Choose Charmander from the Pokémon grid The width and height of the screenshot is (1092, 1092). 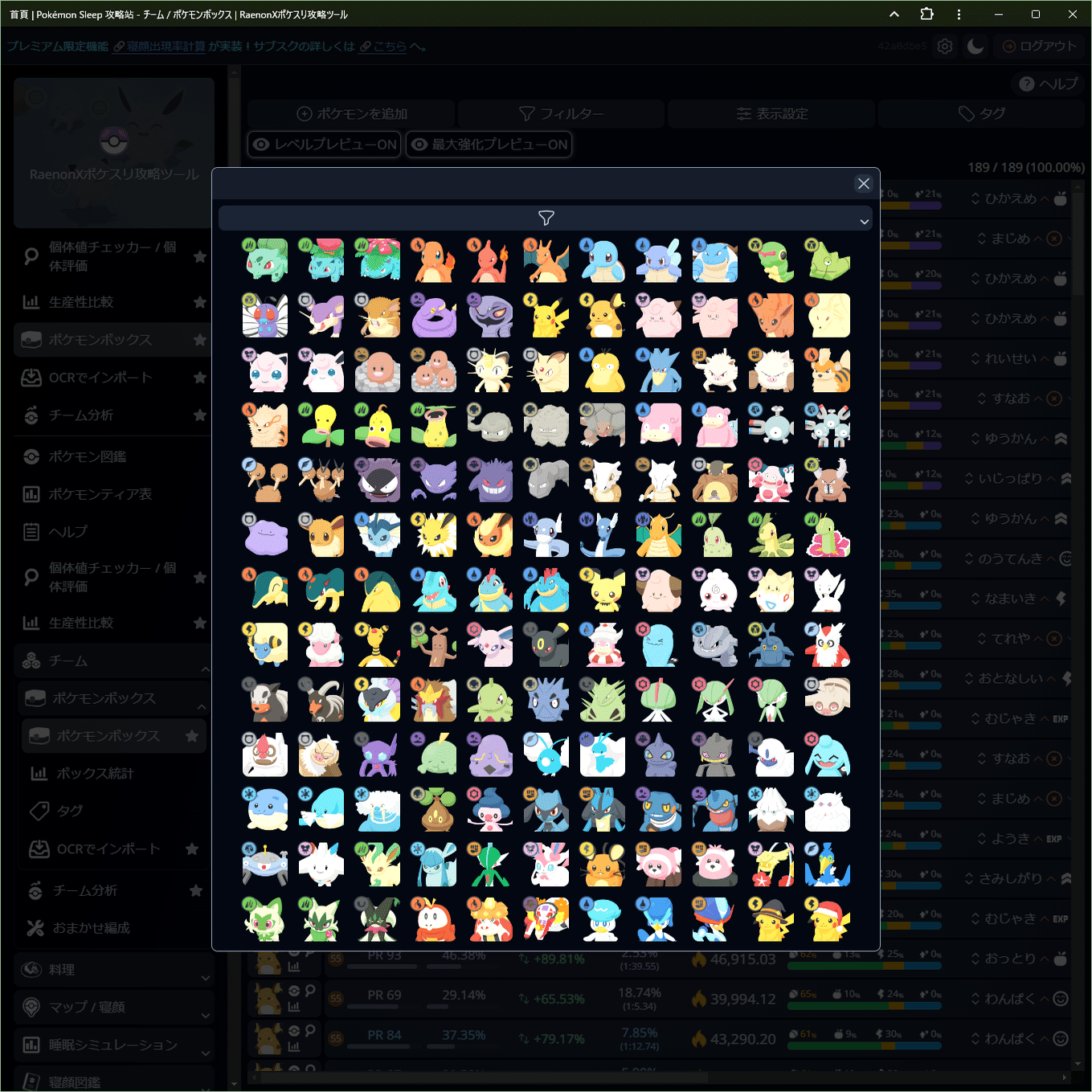[x=434, y=260]
